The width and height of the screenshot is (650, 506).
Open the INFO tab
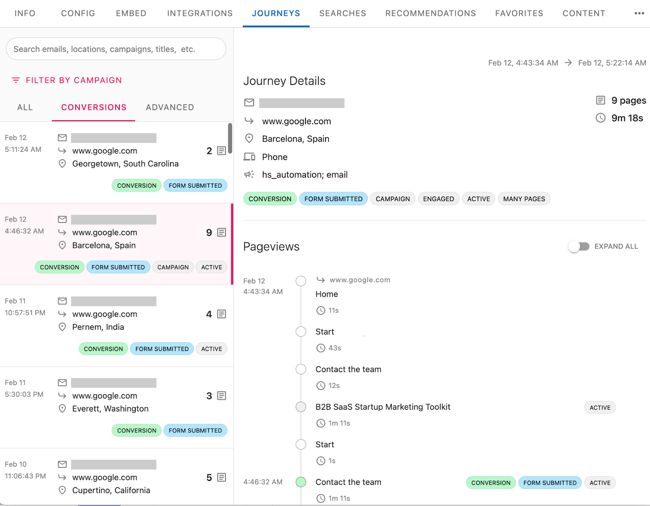(x=25, y=13)
